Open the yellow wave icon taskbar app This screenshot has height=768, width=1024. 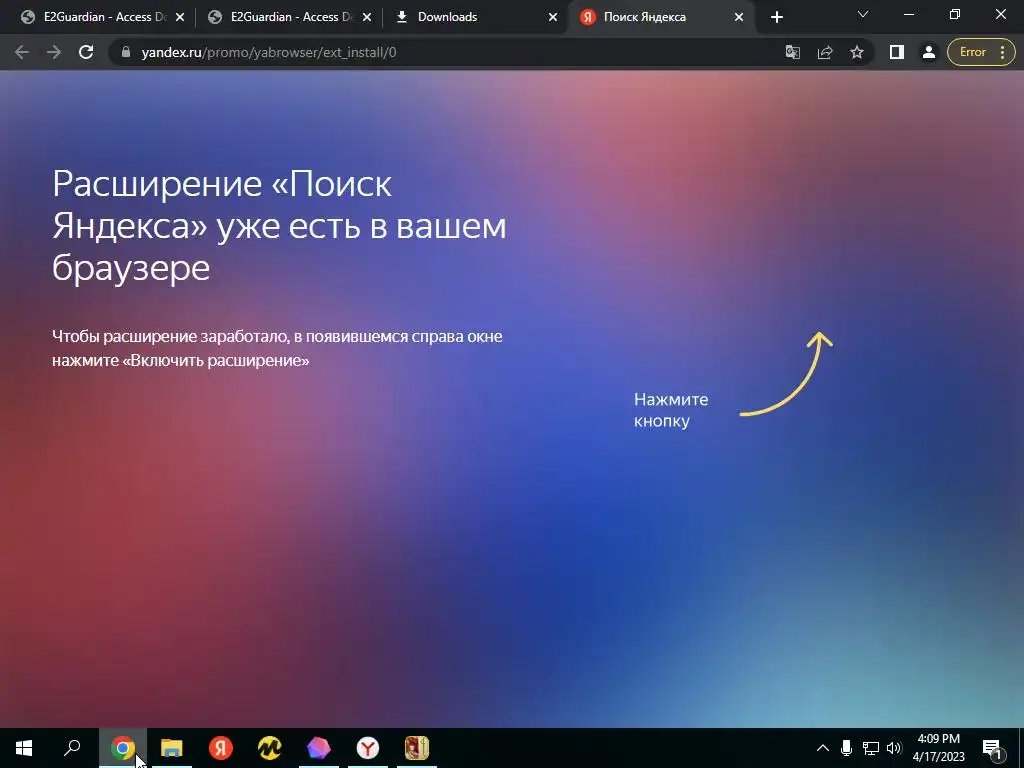pos(270,748)
